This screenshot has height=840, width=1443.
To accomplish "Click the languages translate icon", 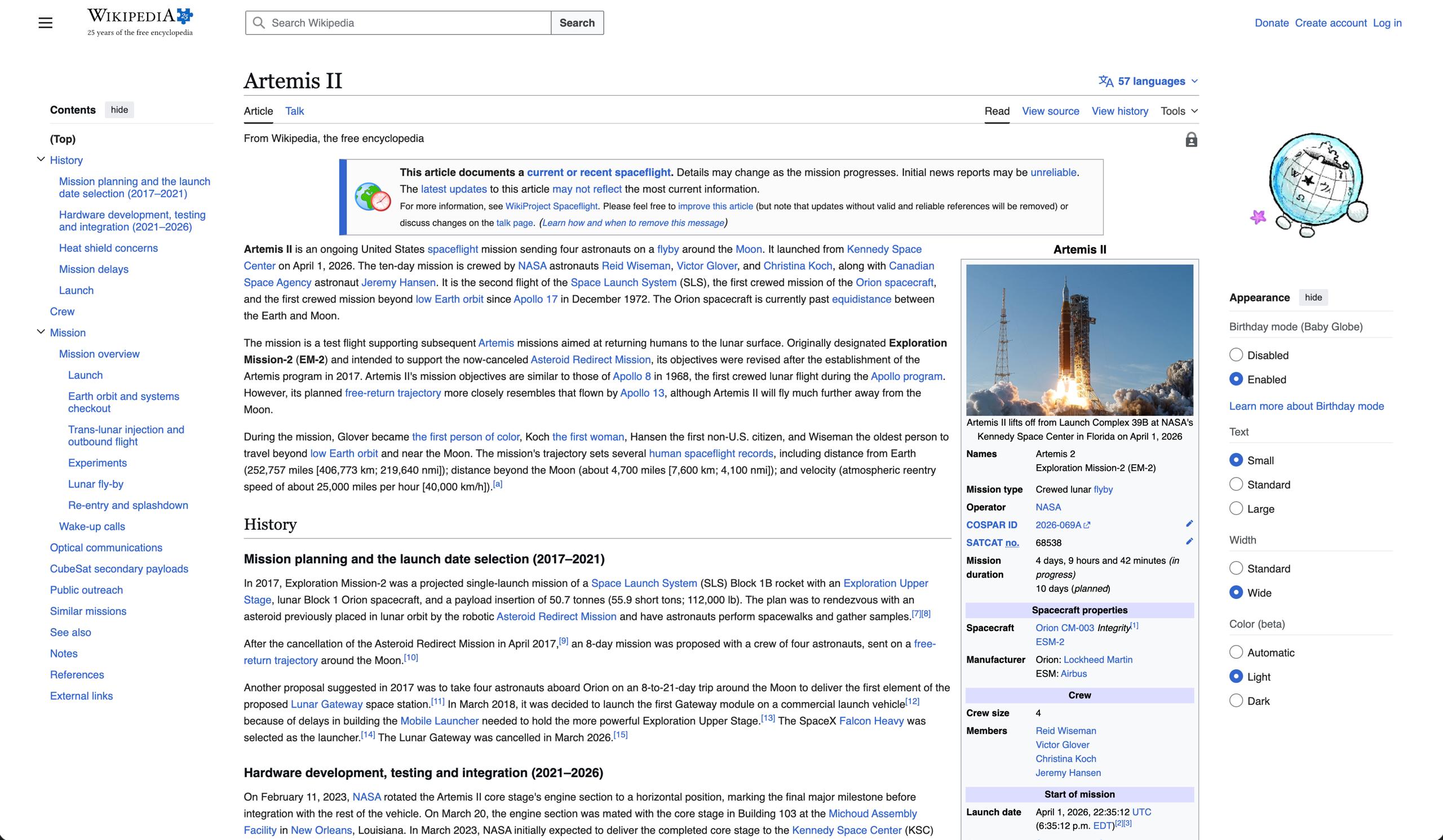I will tap(1106, 81).
